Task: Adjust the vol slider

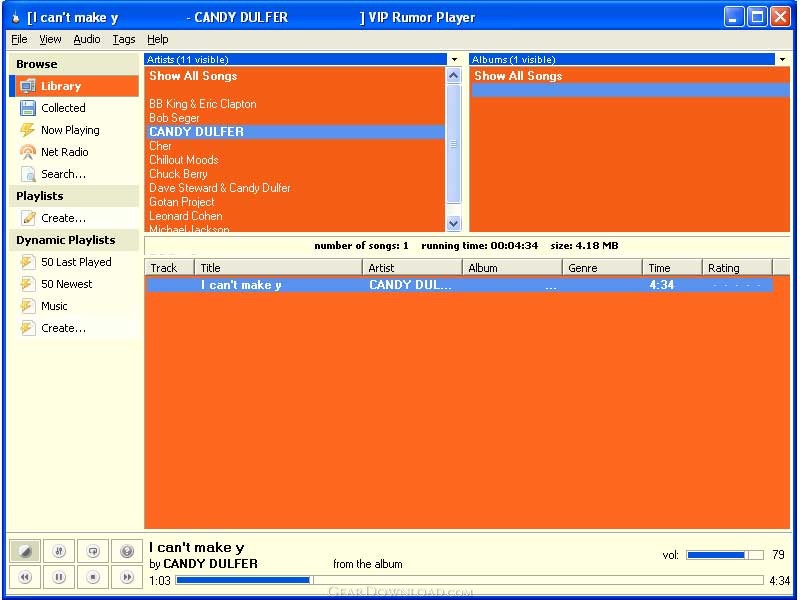Action: (725, 555)
